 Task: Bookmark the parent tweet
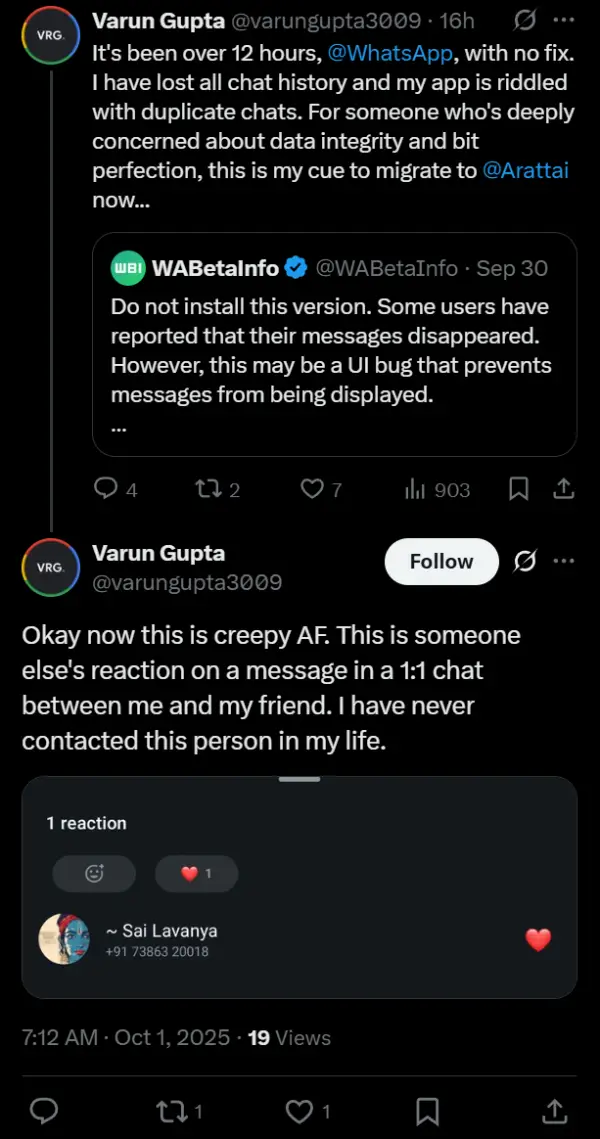[x=519, y=489]
